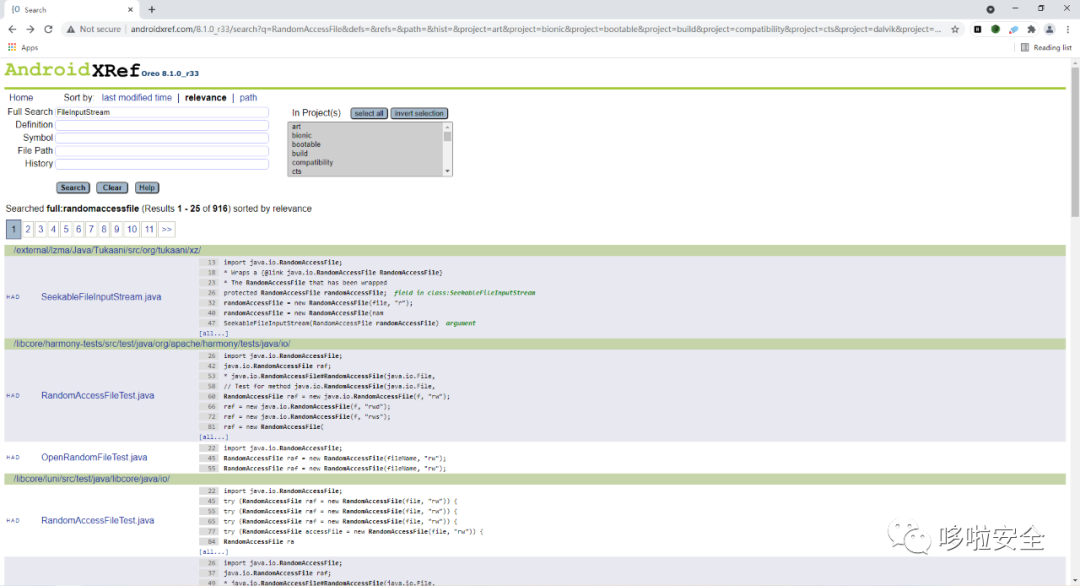Open the Apps shortcut grid icon
The height and width of the screenshot is (586, 1080).
pyautogui.click(x=12, y=48)
